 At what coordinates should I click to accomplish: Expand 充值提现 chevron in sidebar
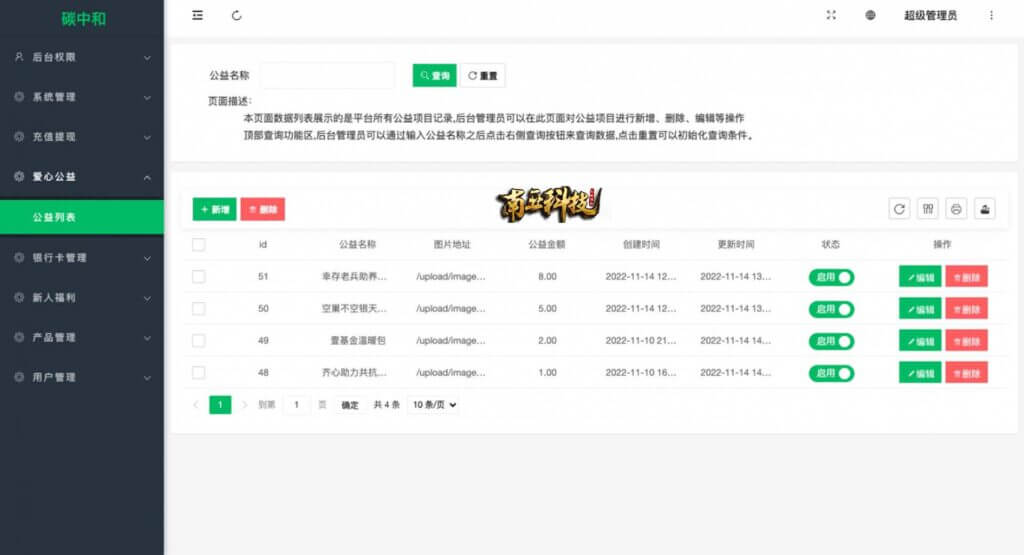click(x=147, y=137)
